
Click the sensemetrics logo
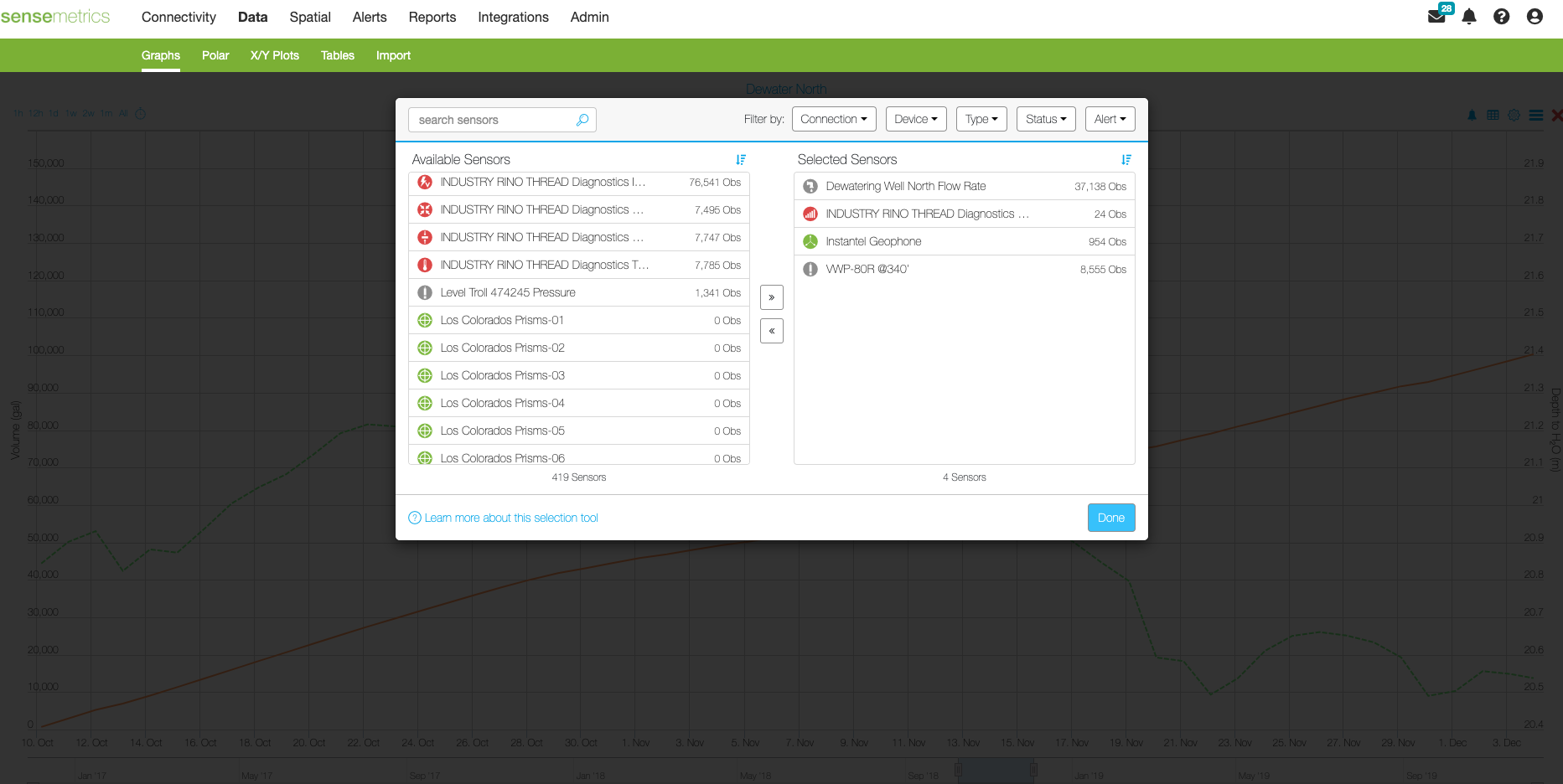click(x=55, y=17)
